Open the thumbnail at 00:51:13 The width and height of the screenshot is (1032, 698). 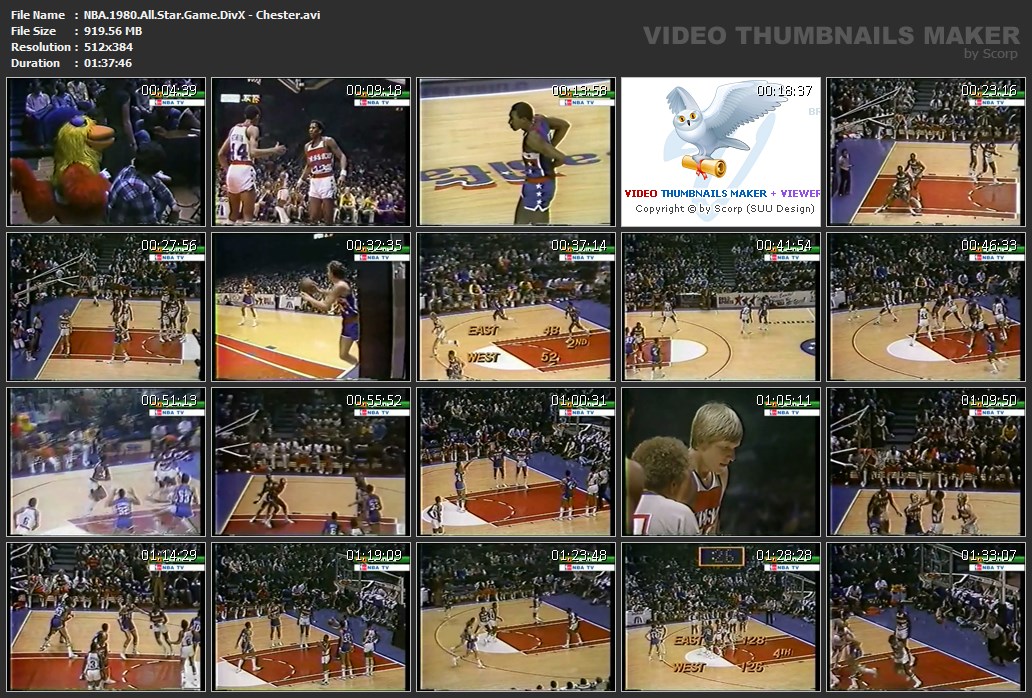(106, 462)
